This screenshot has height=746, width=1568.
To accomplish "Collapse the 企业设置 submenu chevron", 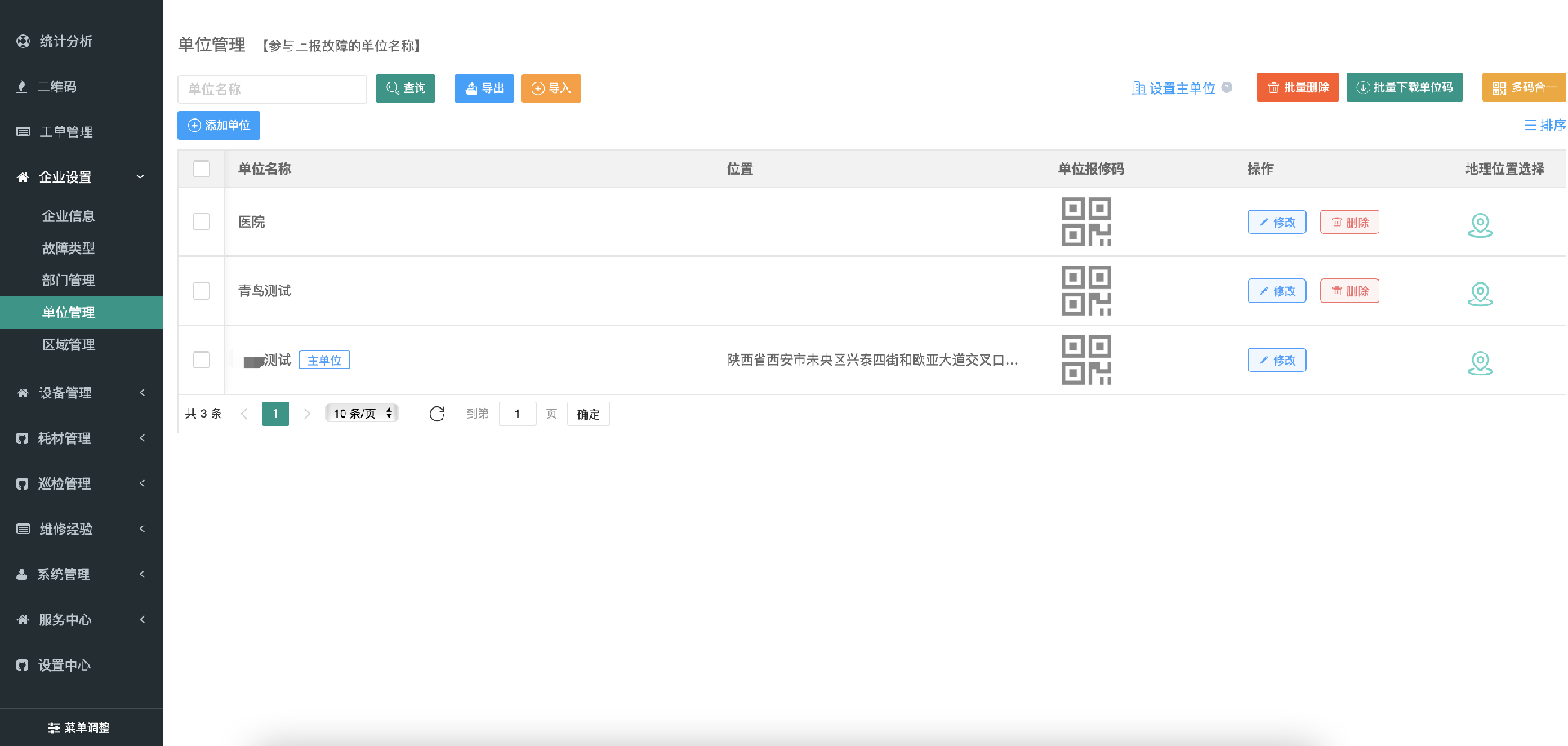I will tap(140, 177).
